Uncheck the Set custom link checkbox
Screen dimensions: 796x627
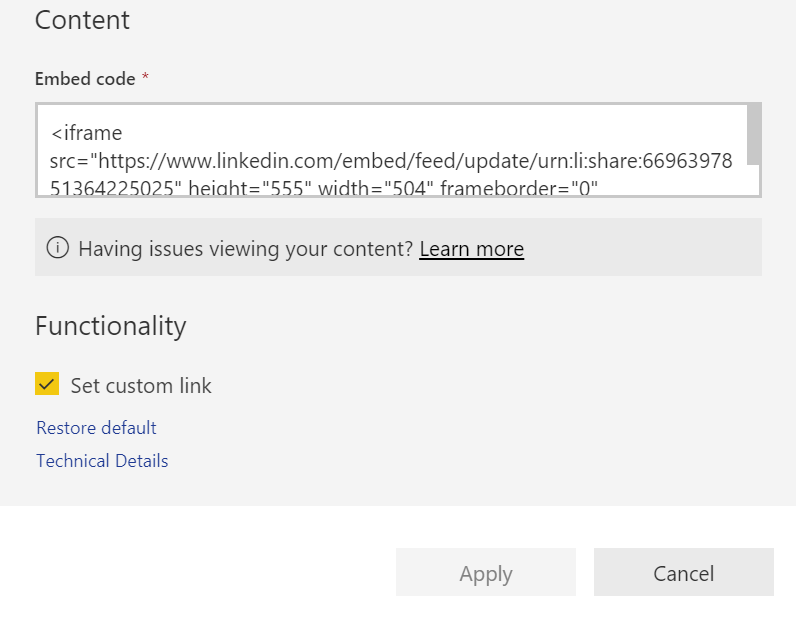tap(46, 384)
